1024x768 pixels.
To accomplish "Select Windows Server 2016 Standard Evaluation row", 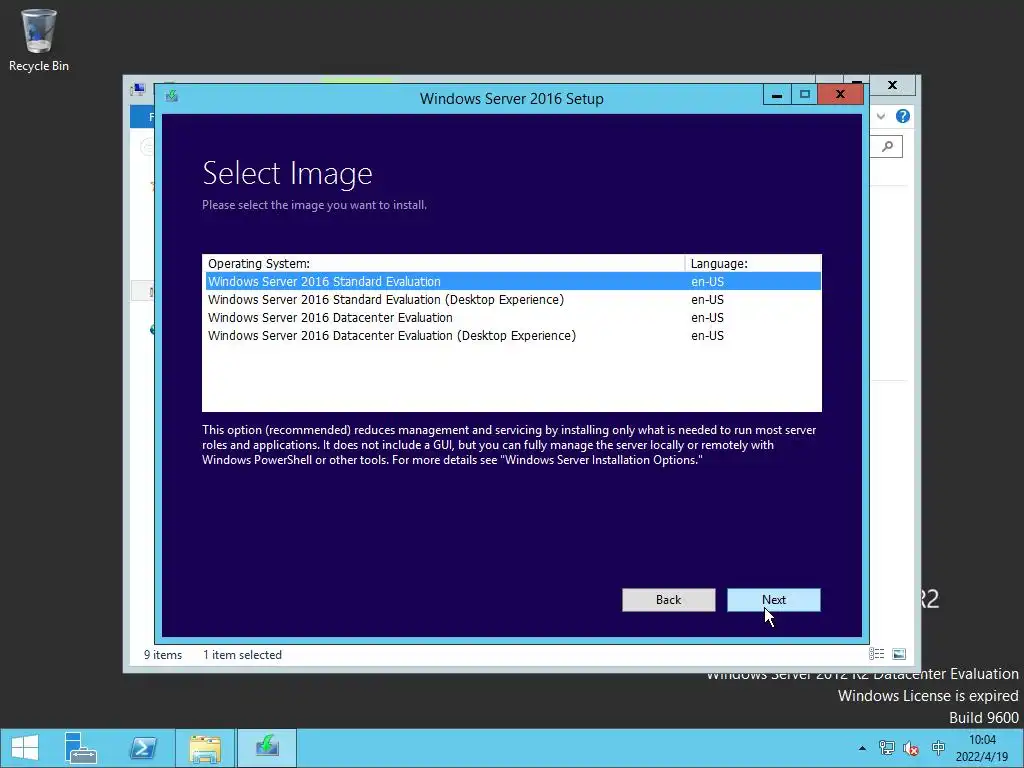I will (x=513, y=281).
